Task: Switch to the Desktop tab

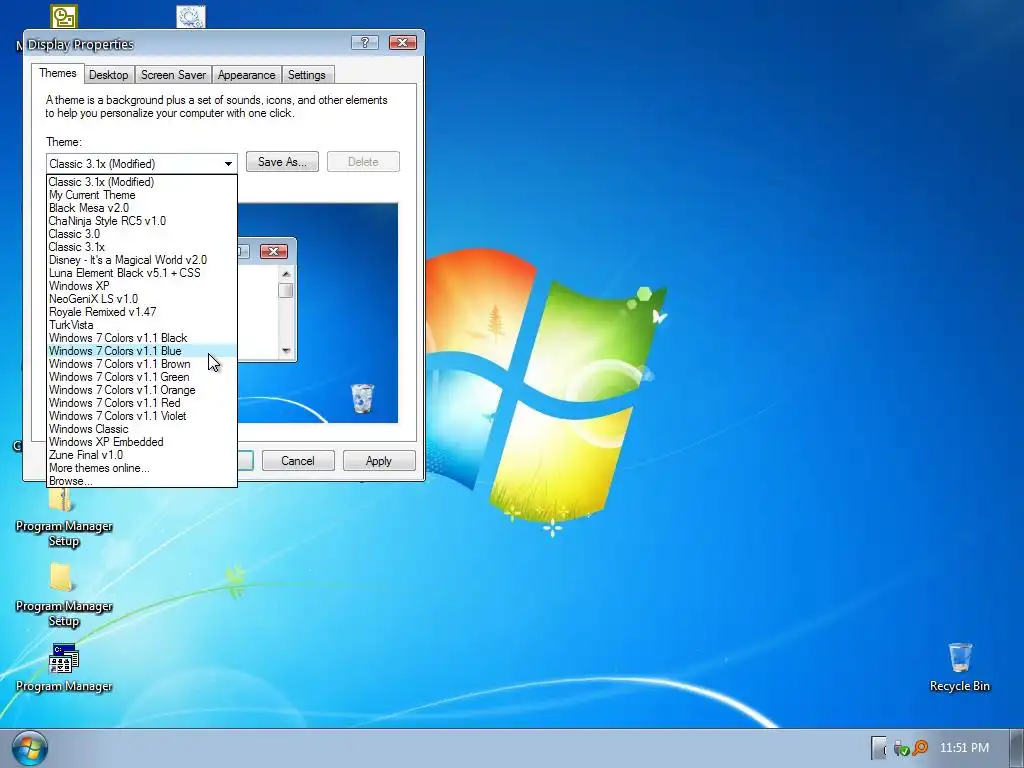Action: tap(108, 74)
